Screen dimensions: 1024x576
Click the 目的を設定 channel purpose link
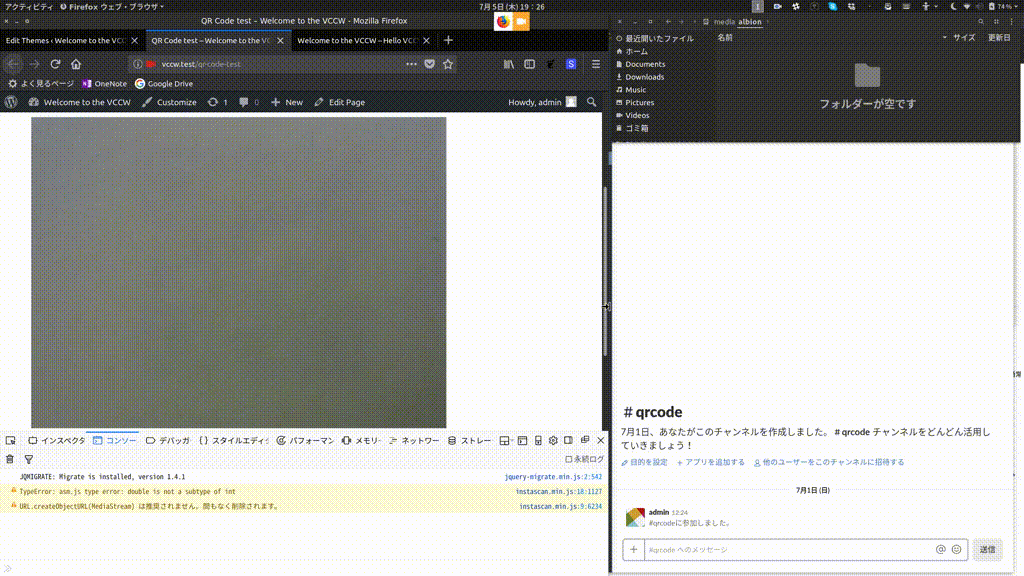pyautogui.click(x=650, y=462)
